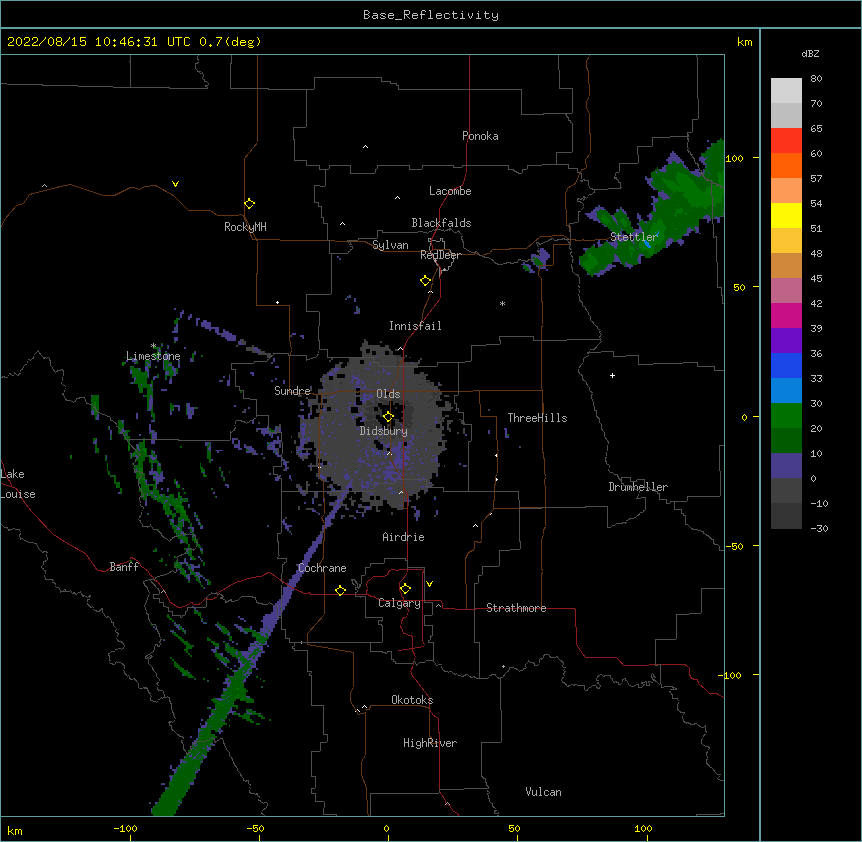
Task: Click the -30 value in dBZ legend
Action: point(819,529)
